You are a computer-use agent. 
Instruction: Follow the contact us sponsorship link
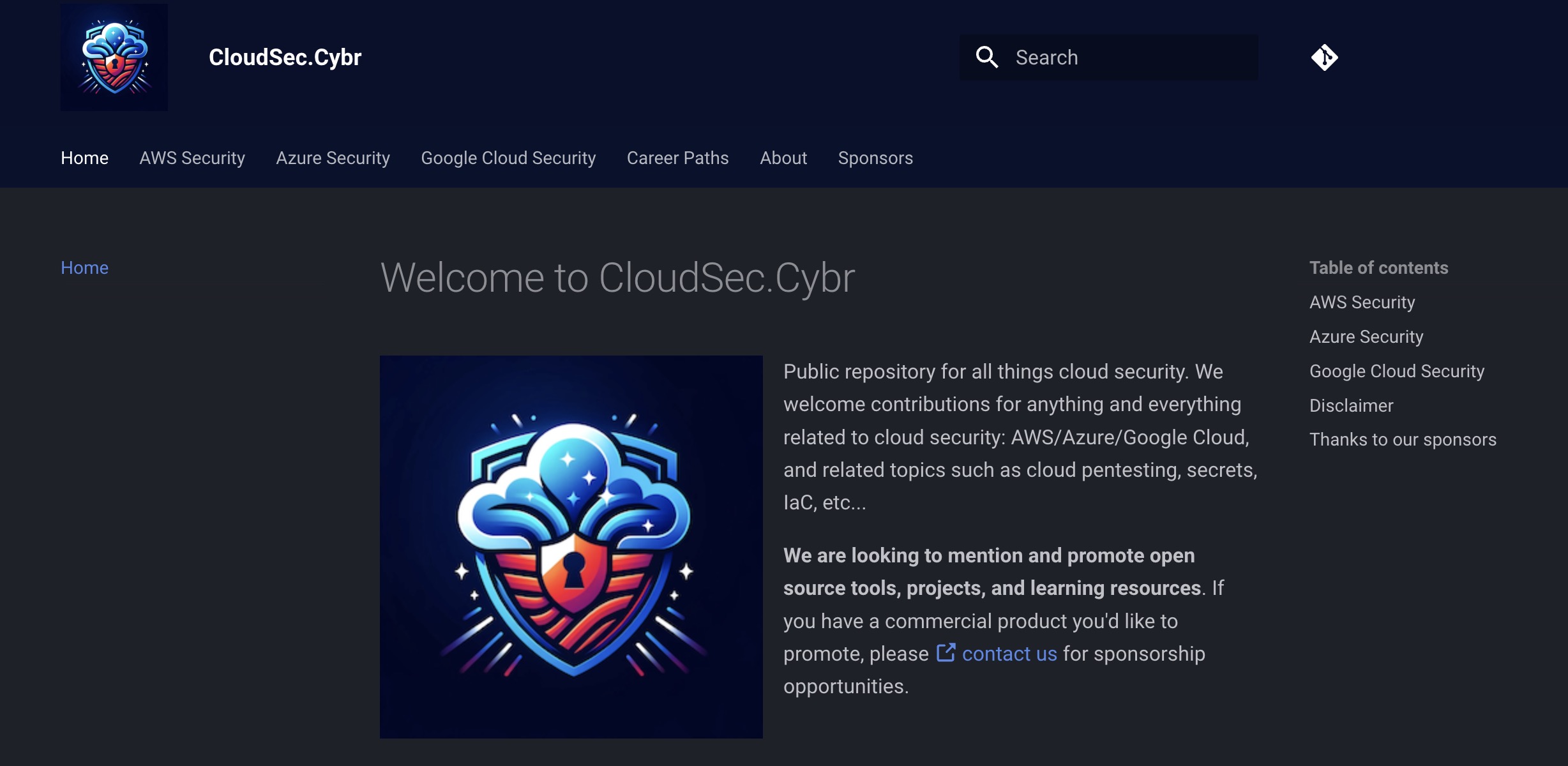1009,654
